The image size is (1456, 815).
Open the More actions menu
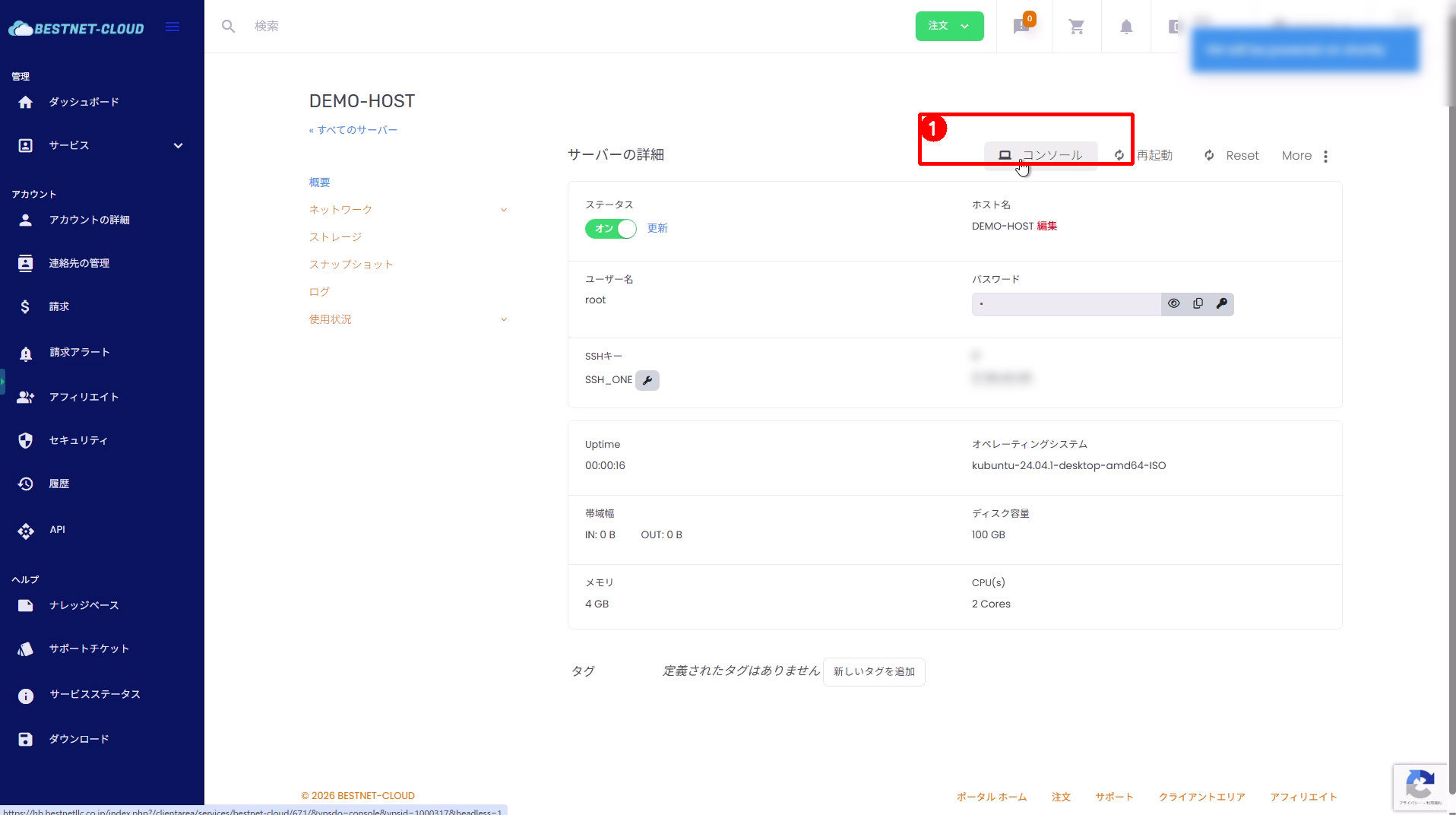pos(1306,156)
